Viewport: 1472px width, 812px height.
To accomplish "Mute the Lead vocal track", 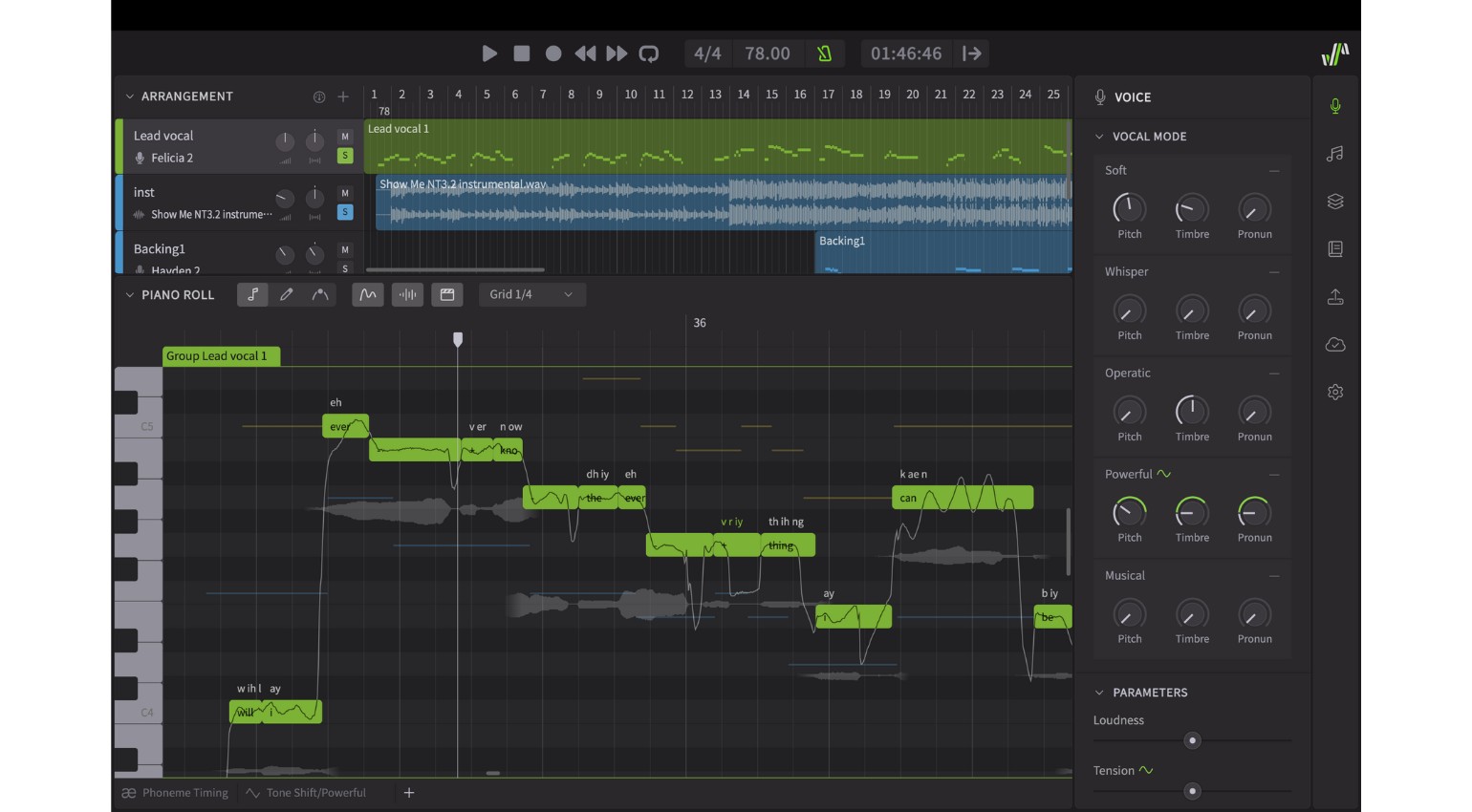I will point(344,138).
